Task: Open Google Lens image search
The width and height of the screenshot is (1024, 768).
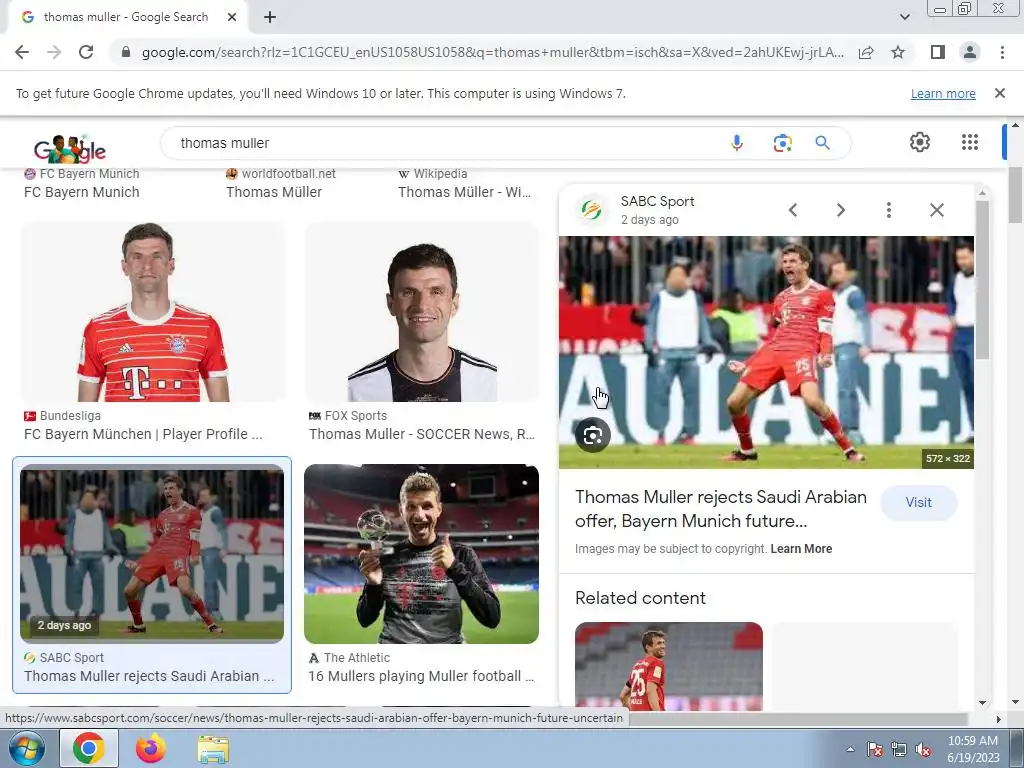Action: tap(782, 143)
